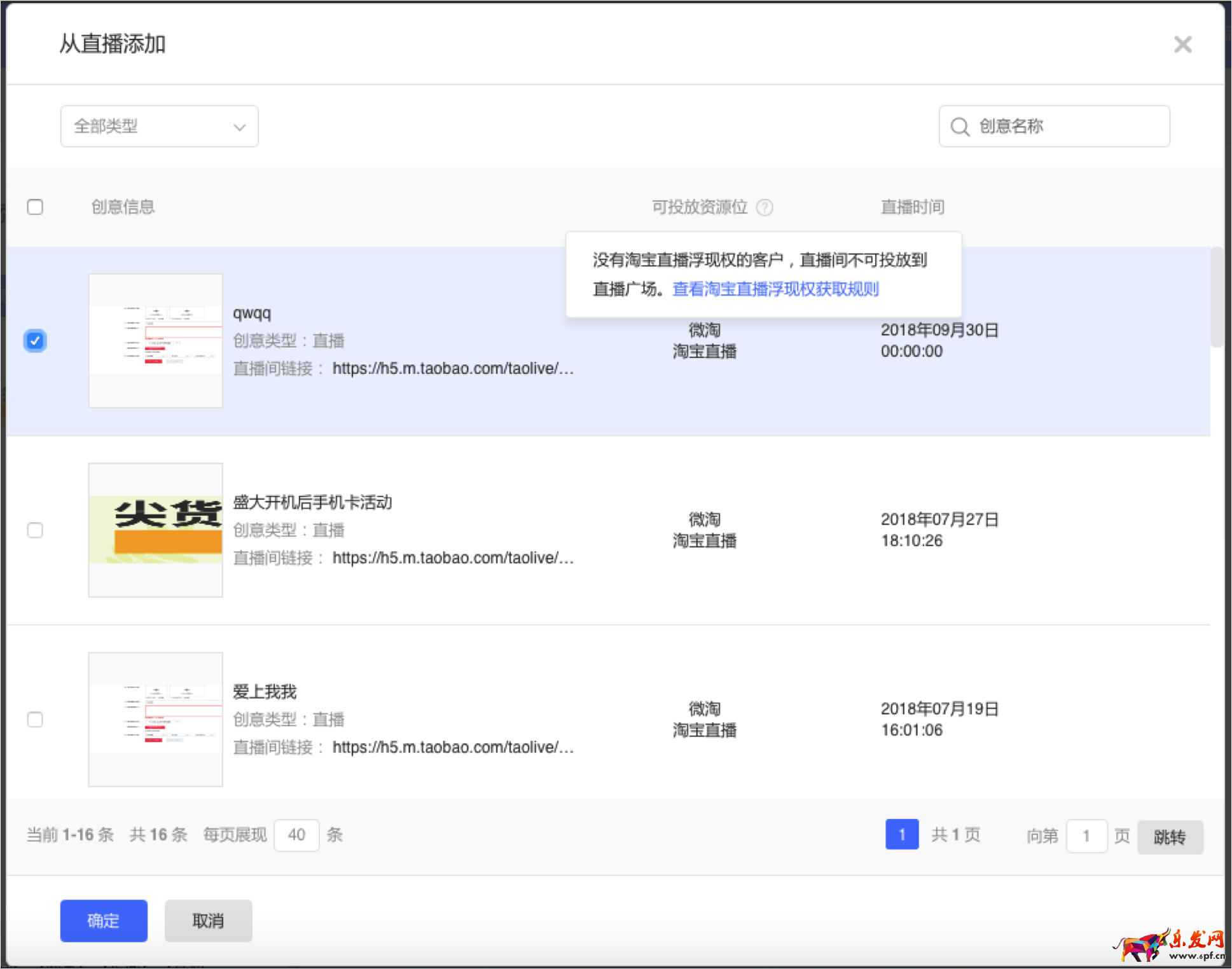1232x969 pixels.
Task: Click the vertical scrollbar on the list
Action: click(x=1216, y=297)
